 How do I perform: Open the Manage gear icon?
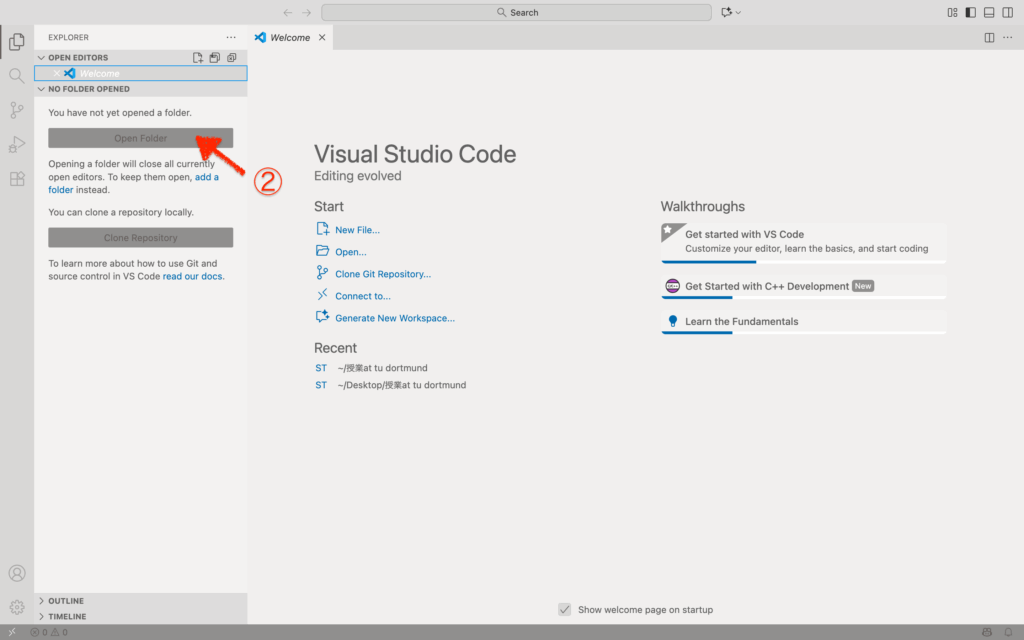click(16, 607)
